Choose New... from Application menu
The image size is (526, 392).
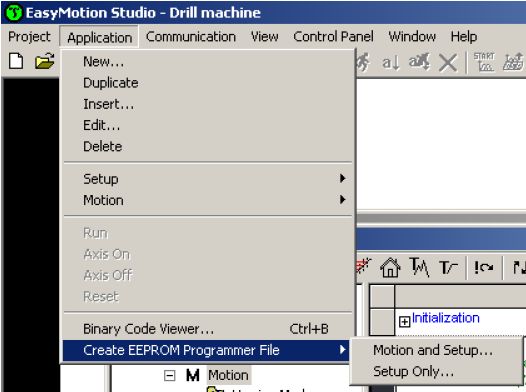pyautogui.click(x=208, y=62)
